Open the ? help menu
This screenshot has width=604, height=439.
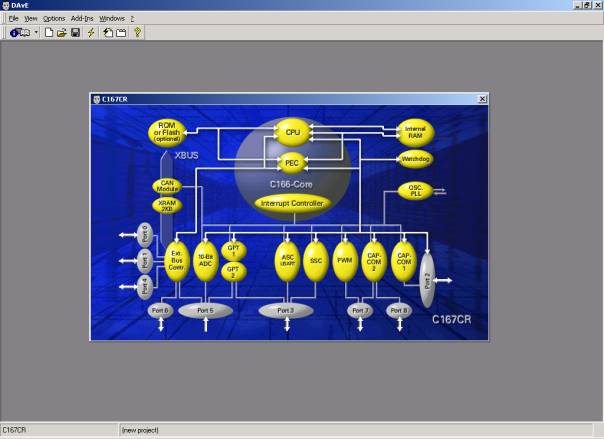pos(132,18)
